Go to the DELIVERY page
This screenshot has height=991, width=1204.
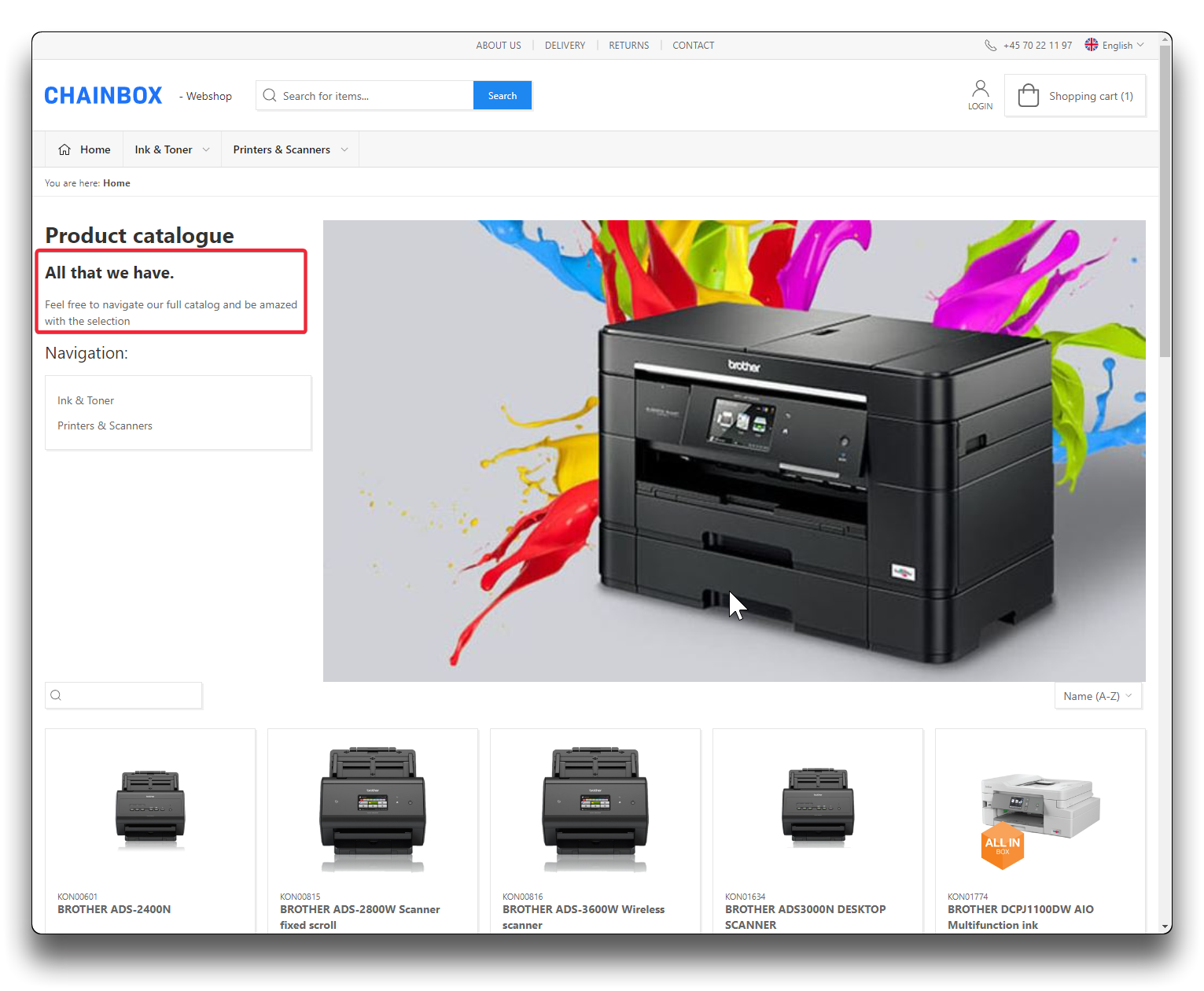pos(565,46)
